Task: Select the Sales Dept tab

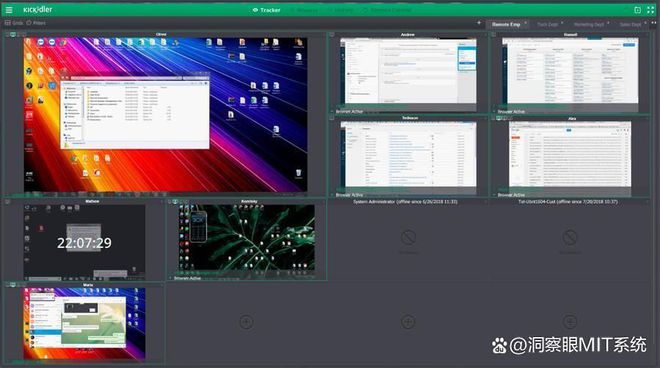Action: (x=630, y=24)
